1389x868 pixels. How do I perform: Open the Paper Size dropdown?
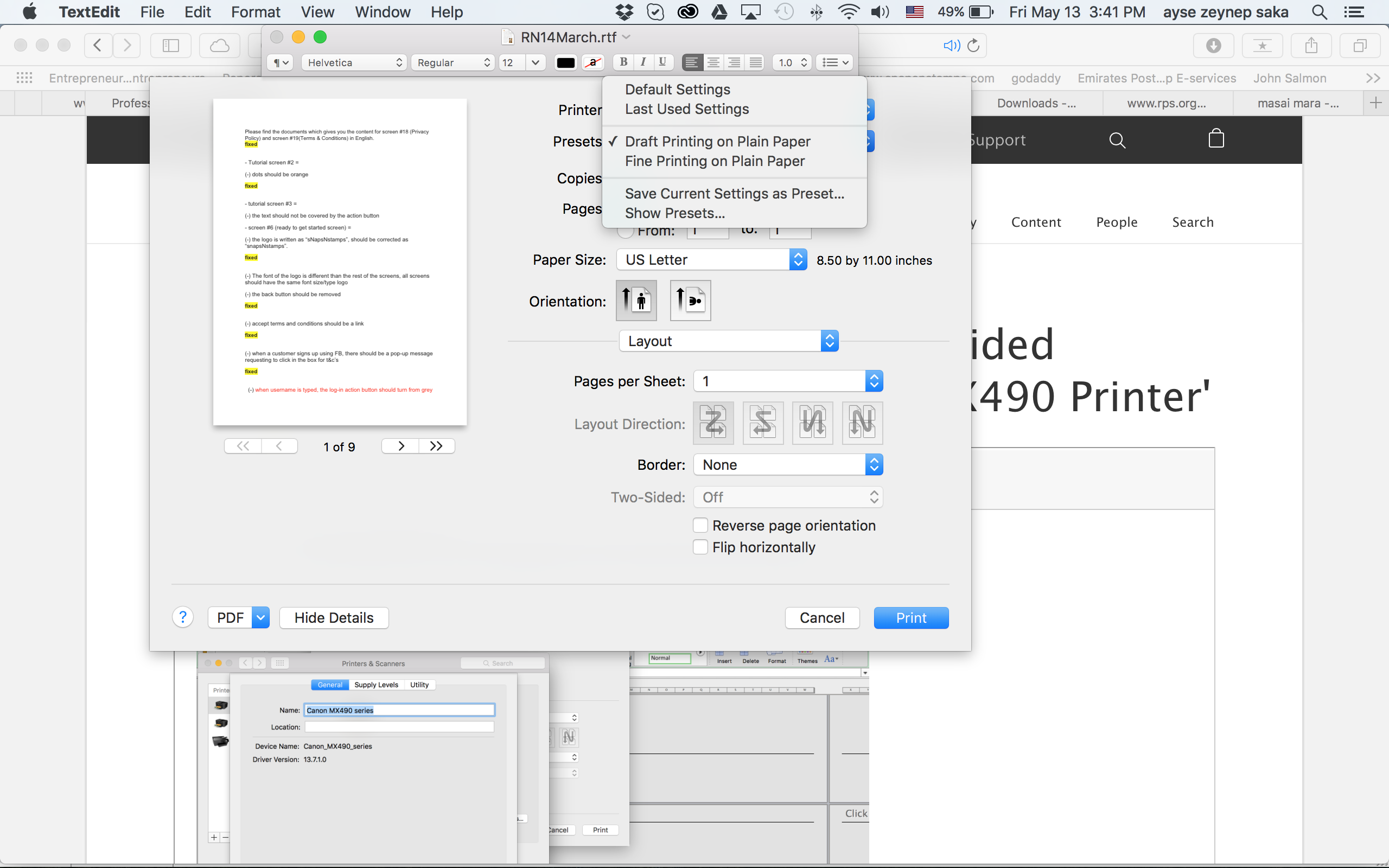pyautogui.click(x=712, y=260)
